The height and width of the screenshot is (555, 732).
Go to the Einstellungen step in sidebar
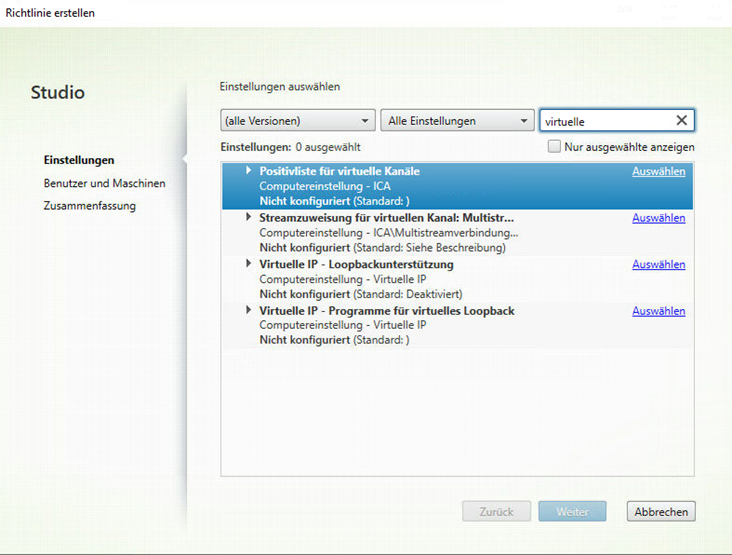coord(79,160)
